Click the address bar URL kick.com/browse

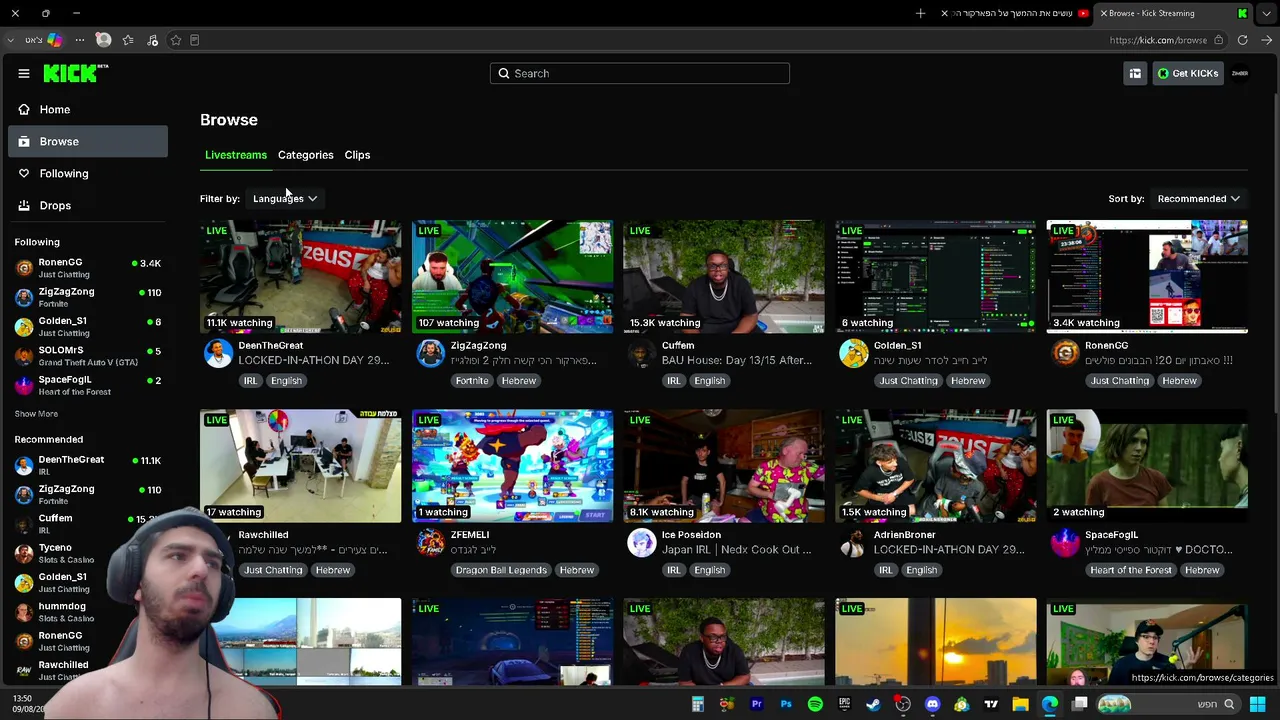[x=1158, y=40]
